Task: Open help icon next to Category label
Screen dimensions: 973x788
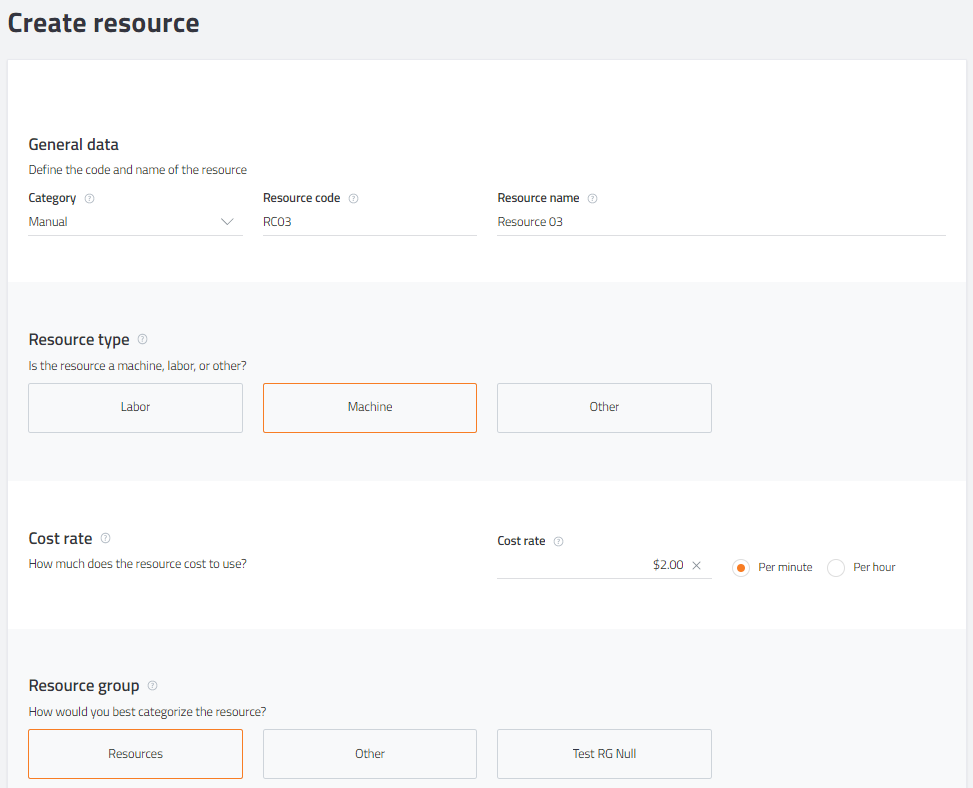Action: [x=89, y=199]
